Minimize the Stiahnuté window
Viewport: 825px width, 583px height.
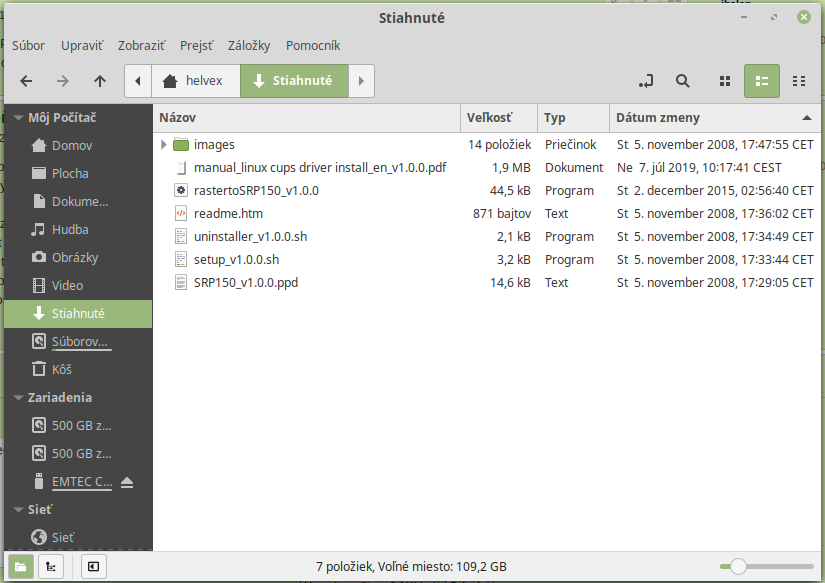tap(744, 17)
